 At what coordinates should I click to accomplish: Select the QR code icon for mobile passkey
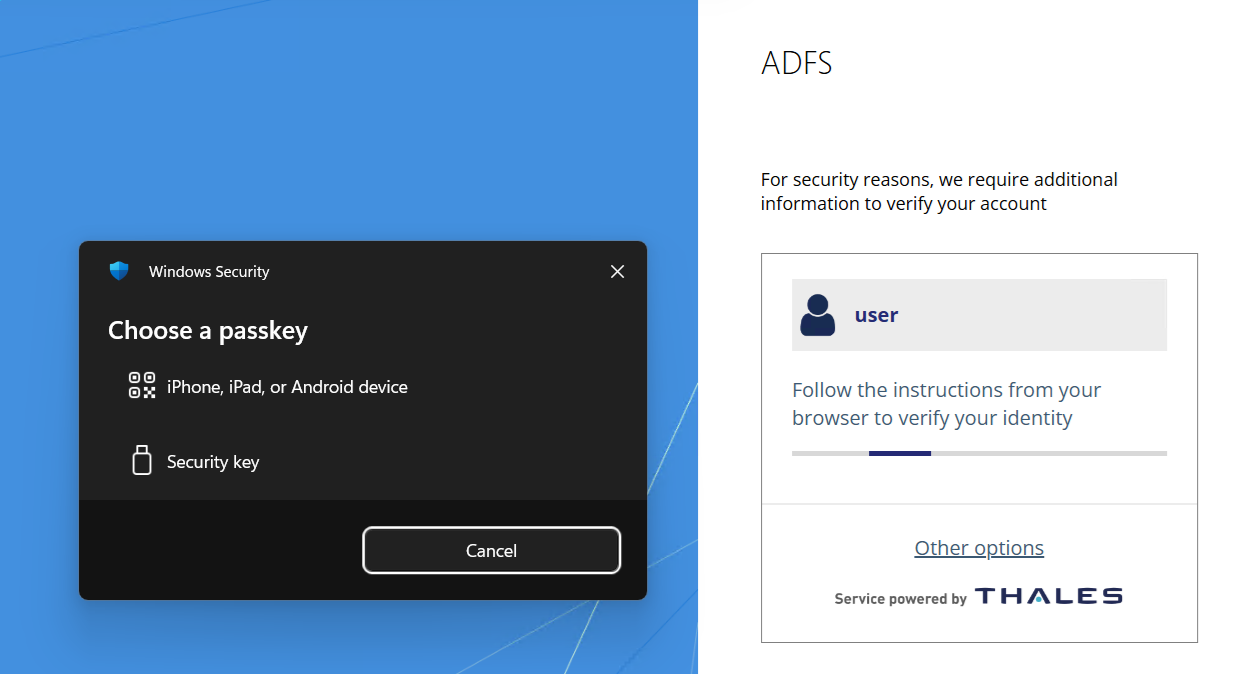(142, 385)
